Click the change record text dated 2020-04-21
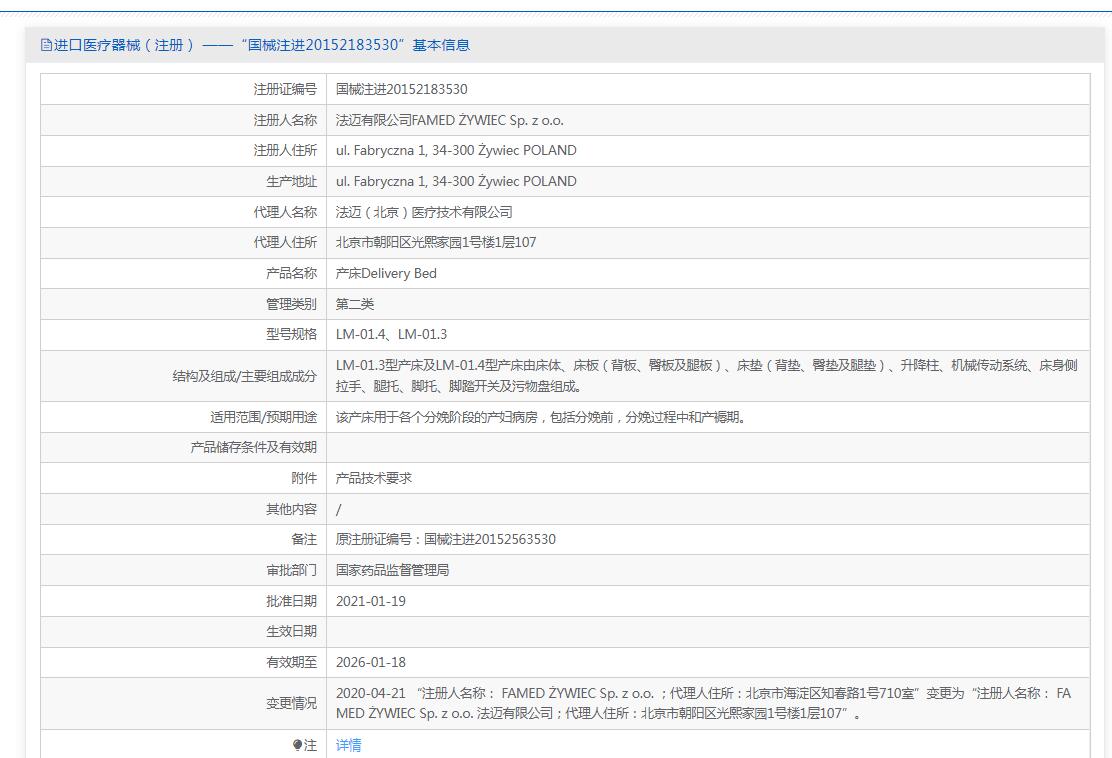Screen dimensions: 1112x758 703,703
